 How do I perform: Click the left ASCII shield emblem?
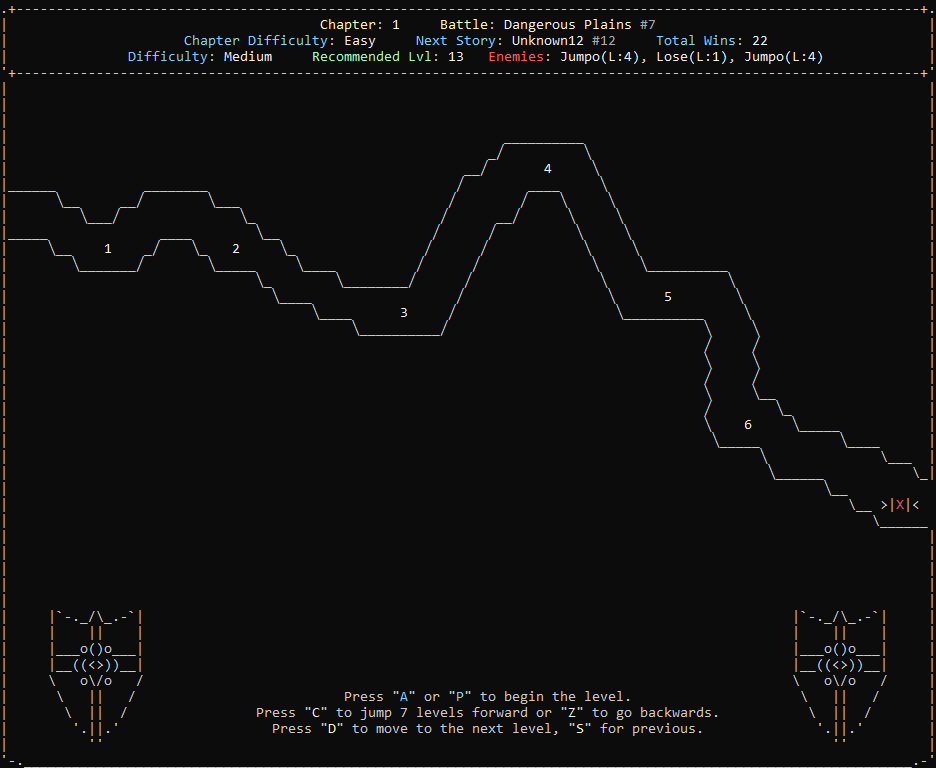coord(96,675)
